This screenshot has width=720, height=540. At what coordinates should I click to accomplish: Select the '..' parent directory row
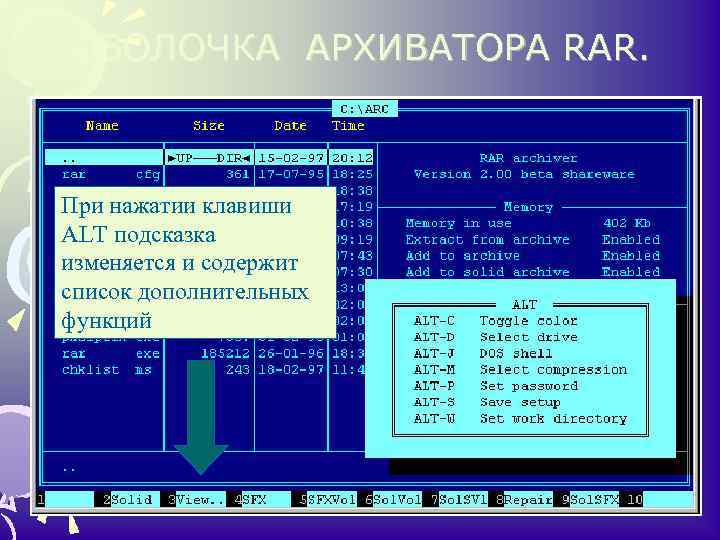209,158
